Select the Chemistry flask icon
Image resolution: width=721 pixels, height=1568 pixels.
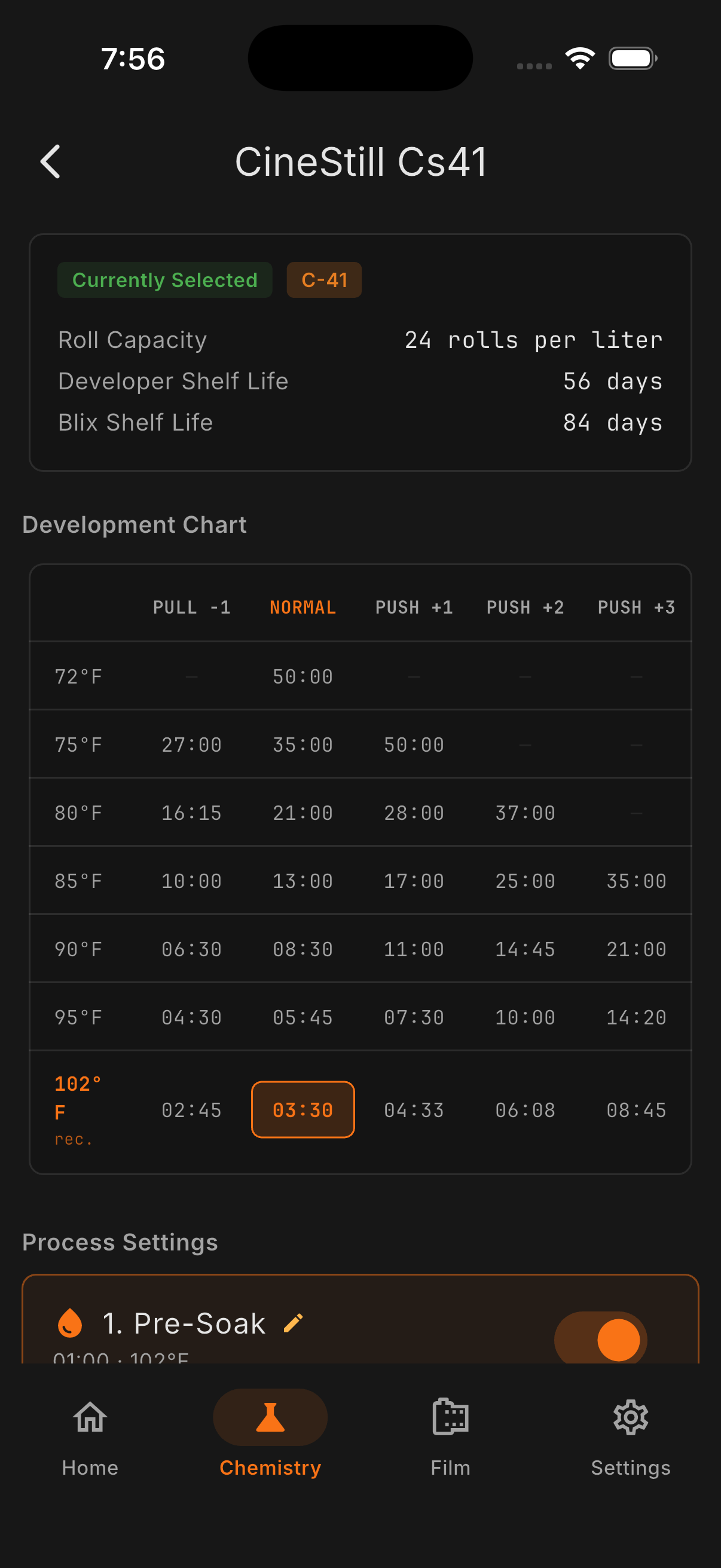pos(270,1418)
